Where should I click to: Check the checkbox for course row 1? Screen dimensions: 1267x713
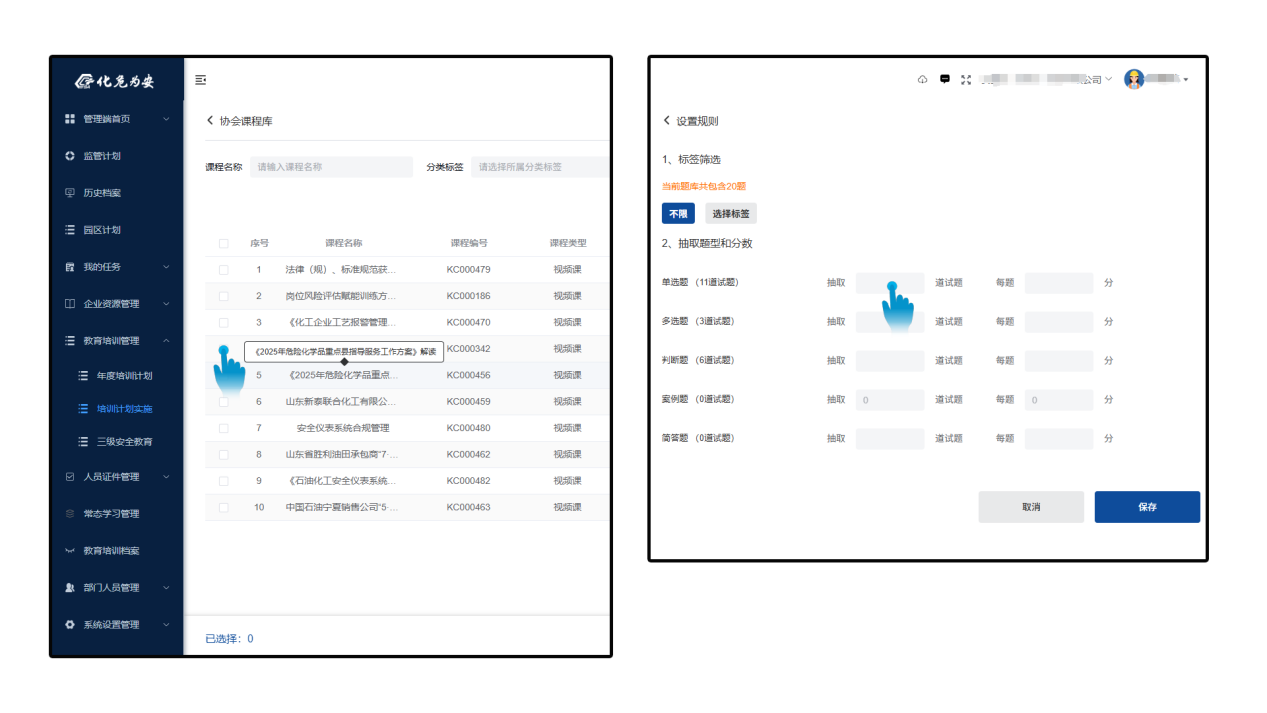coord(223,270)
